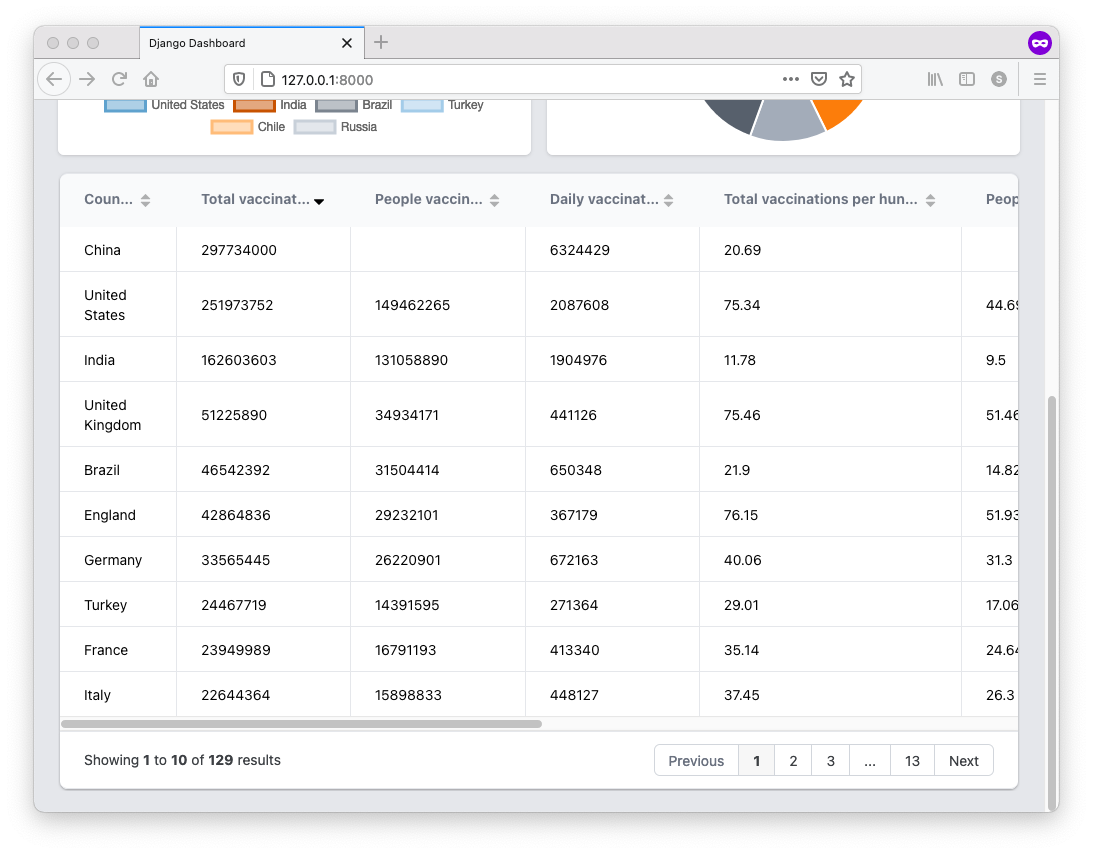Image resolution: width=1093 pixels, height=854 pixels.
Task: Click the Save to Pocket icon
Action: (x=819, y=79)
